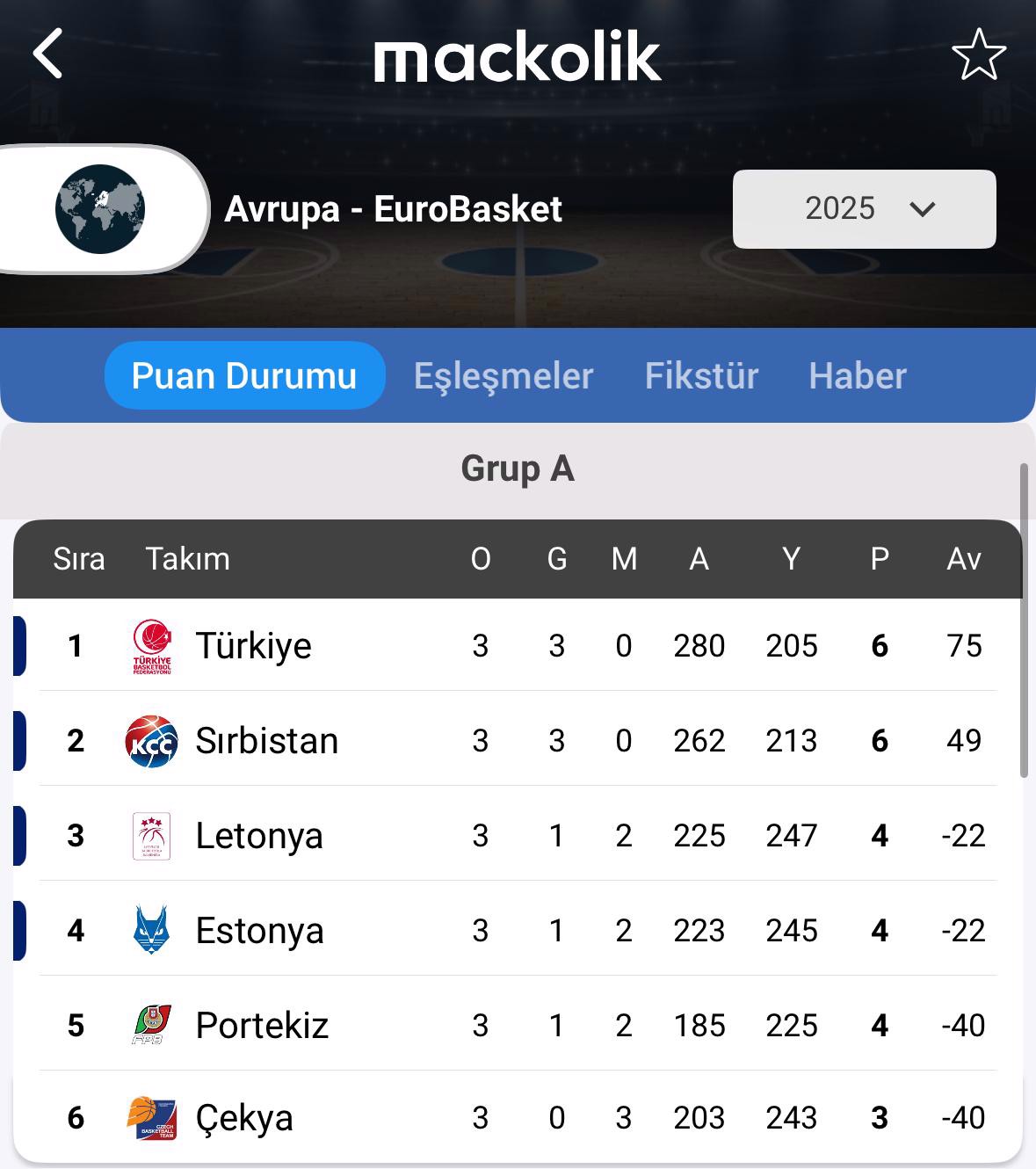Open the 2025 season dropdown
The image size is (1036, 1169).
click(x=864, y=209)
